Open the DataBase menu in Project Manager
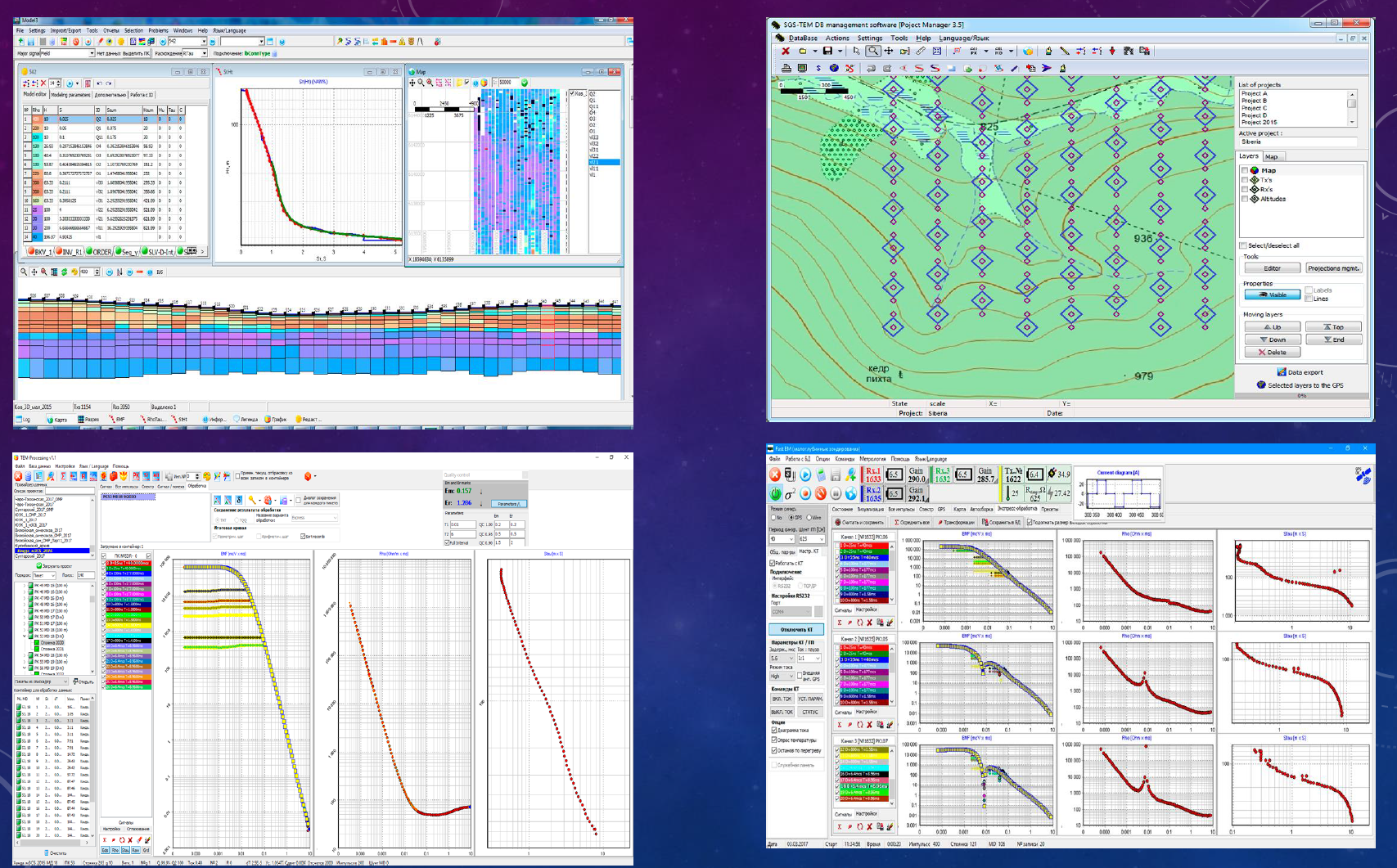The width and height of the screenshot is (1397, 868). click(802, 38)
